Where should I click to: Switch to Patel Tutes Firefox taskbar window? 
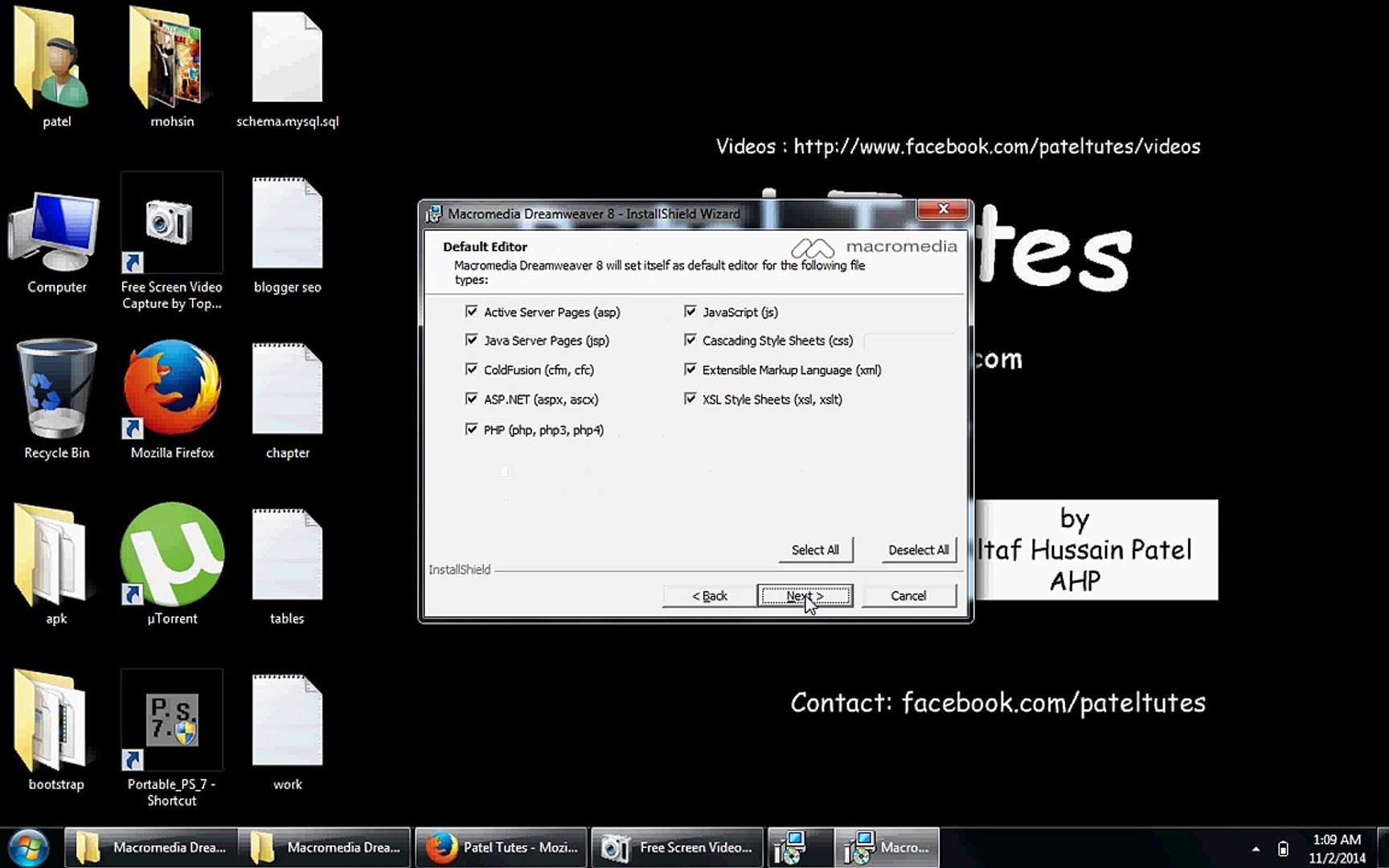pos(502,848)
